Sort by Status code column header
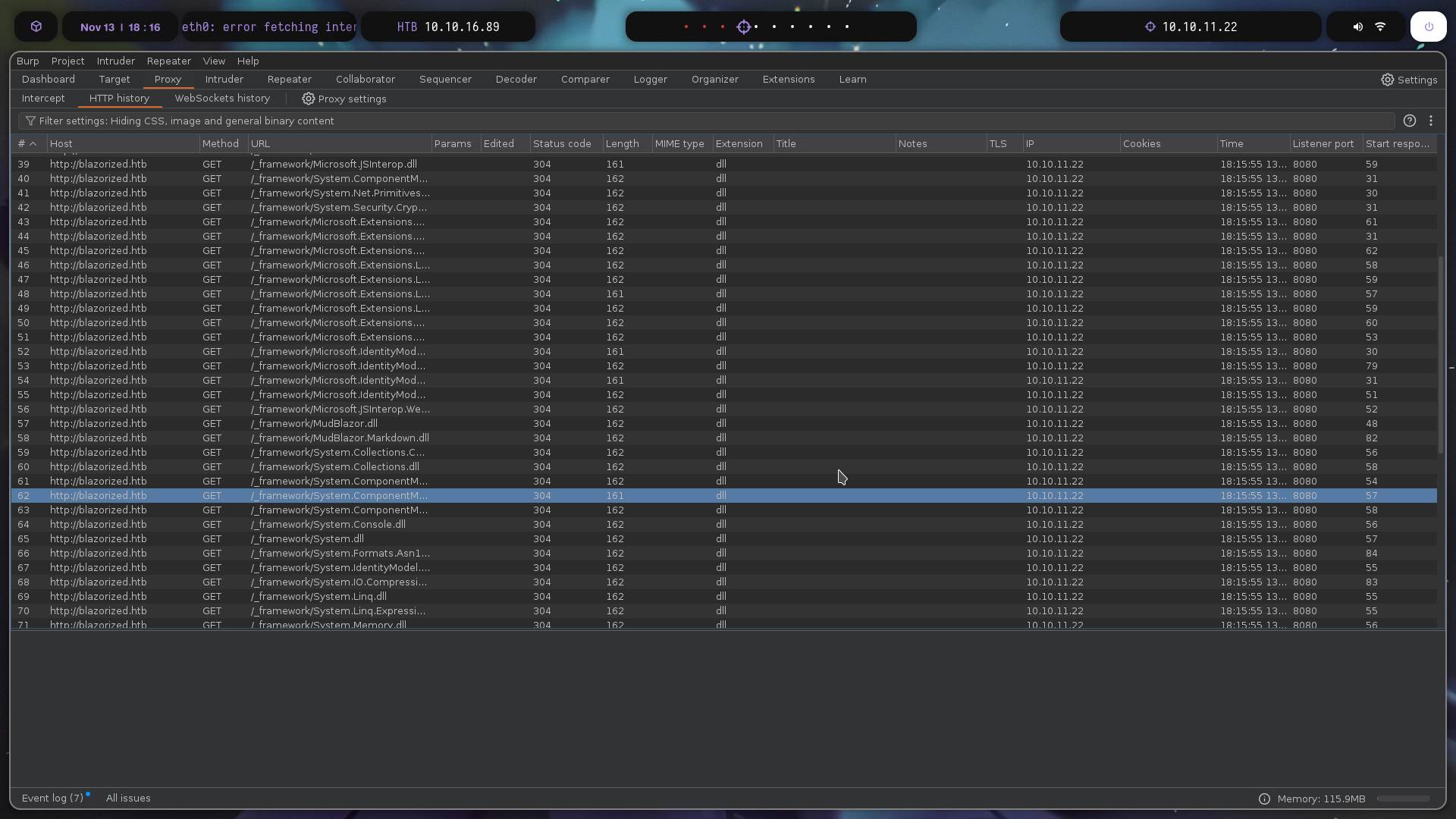 point(566,143)
